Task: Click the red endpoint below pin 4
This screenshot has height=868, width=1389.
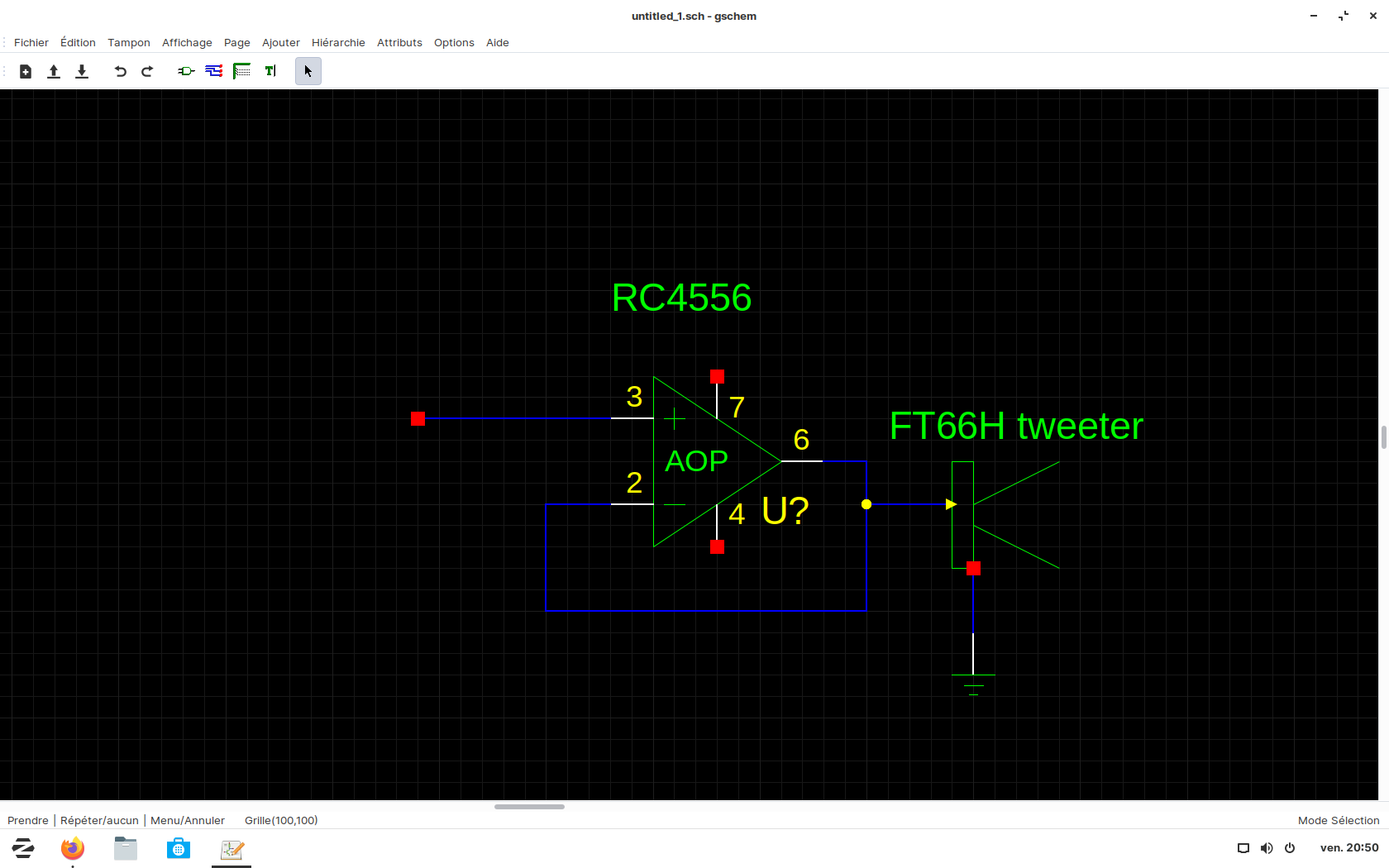Action: click(717, 547)
